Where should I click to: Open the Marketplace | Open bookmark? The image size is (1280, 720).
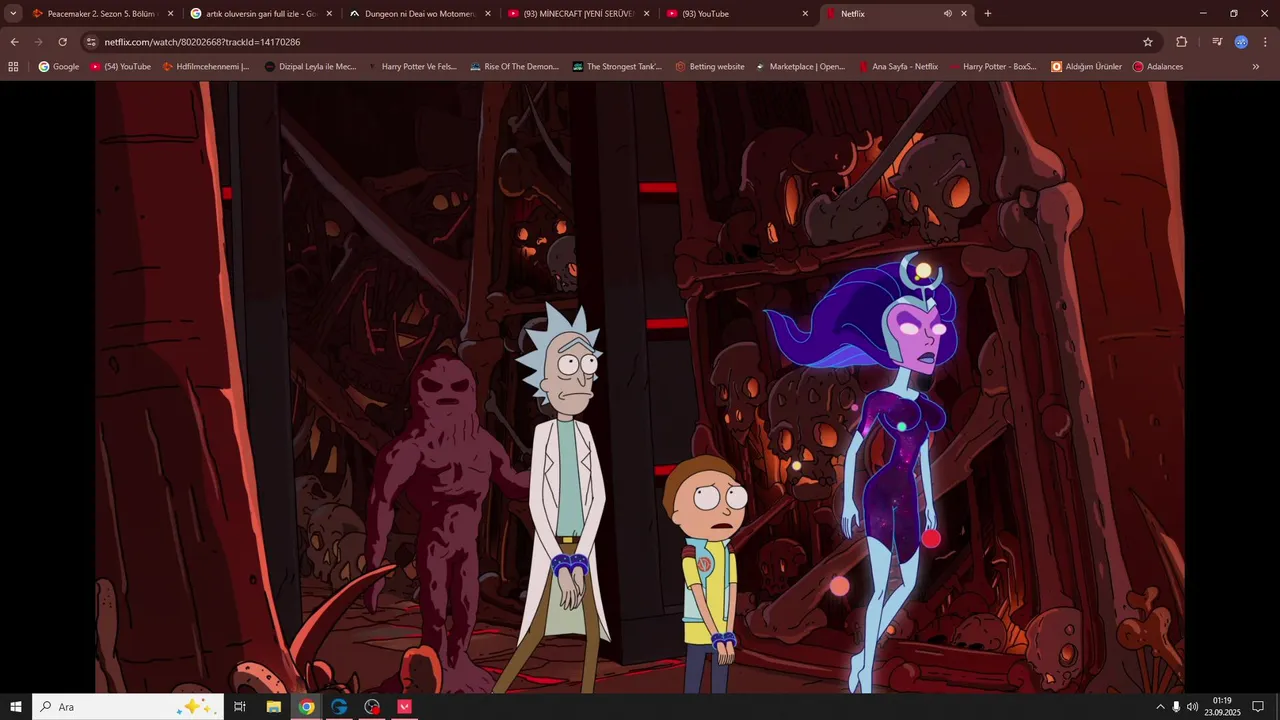pyautogui.click(x=800, y=67)
